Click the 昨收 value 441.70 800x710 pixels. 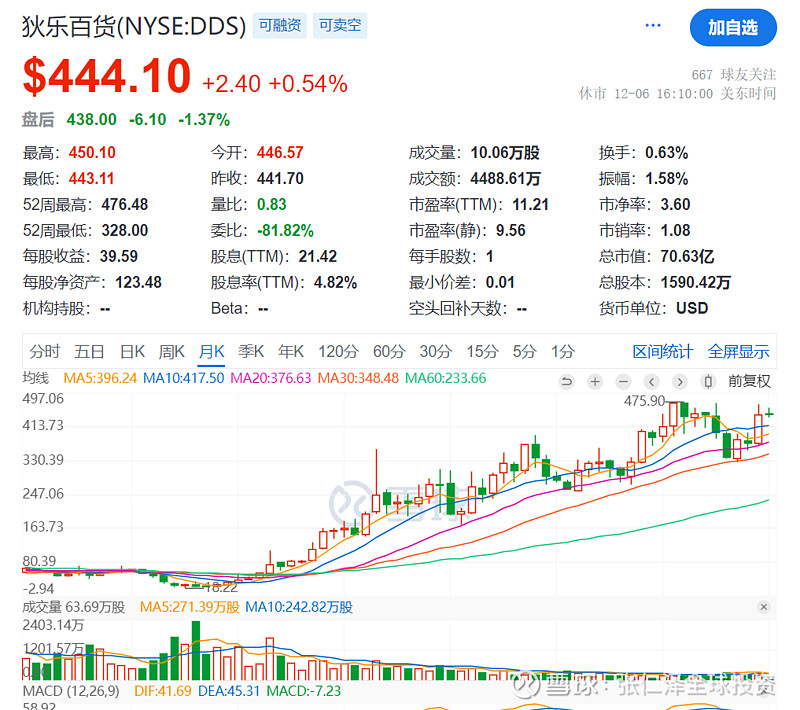(x=280, y=179)
